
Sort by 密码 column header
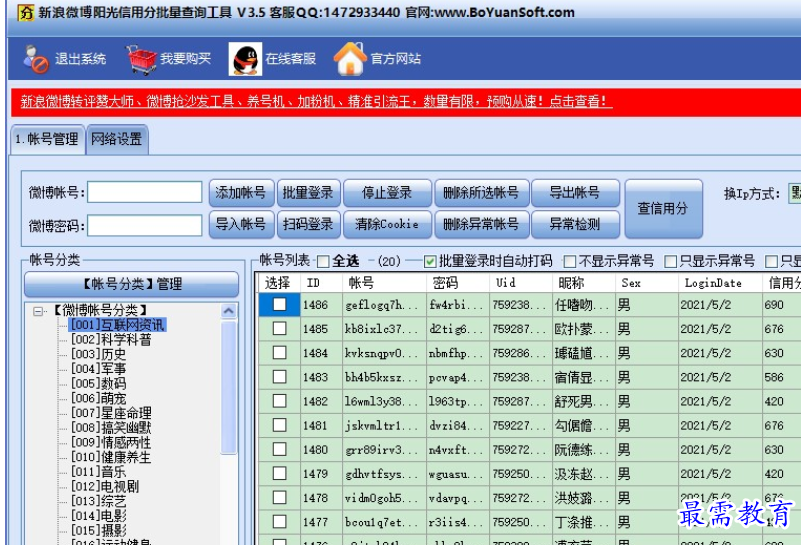coord(457,283)
